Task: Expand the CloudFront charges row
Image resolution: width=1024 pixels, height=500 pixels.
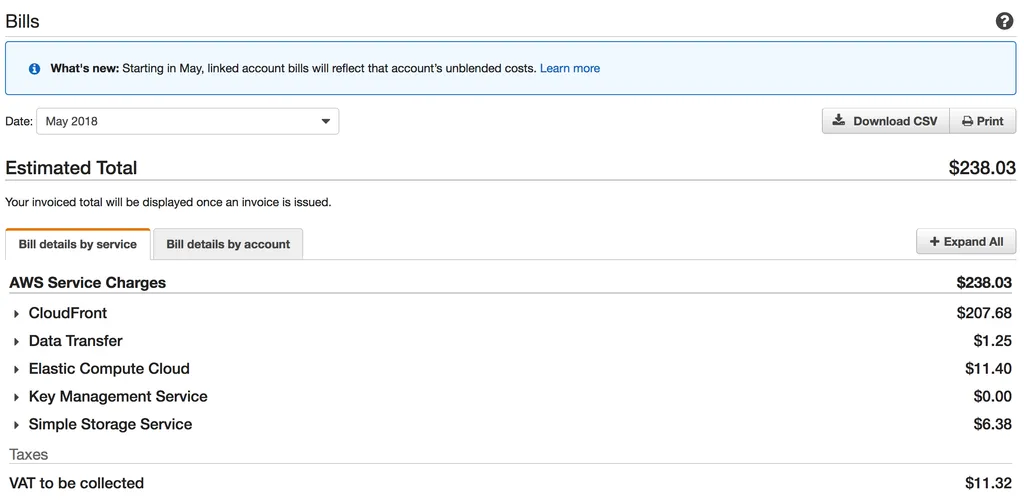Action: [16, 314]
